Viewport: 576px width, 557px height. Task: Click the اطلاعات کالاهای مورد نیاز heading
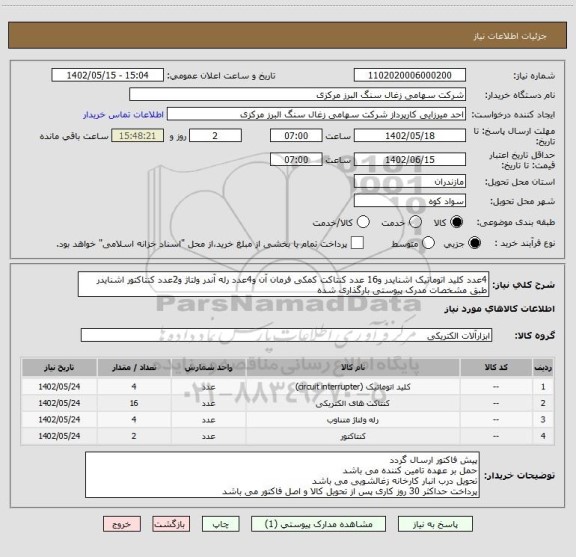pyautogui.click(x=500, y=309)
